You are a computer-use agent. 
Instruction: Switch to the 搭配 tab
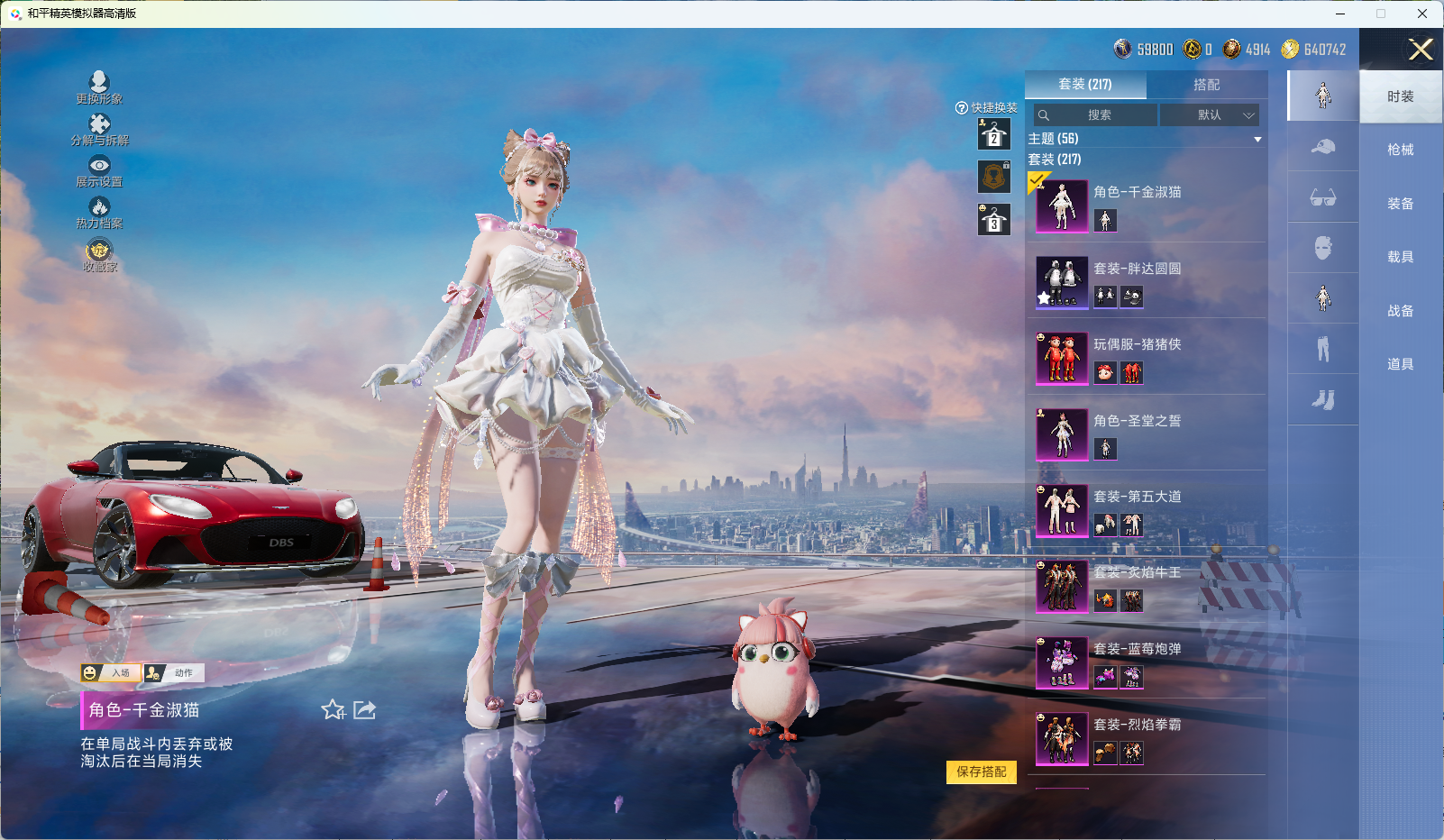coord(1206,85)
